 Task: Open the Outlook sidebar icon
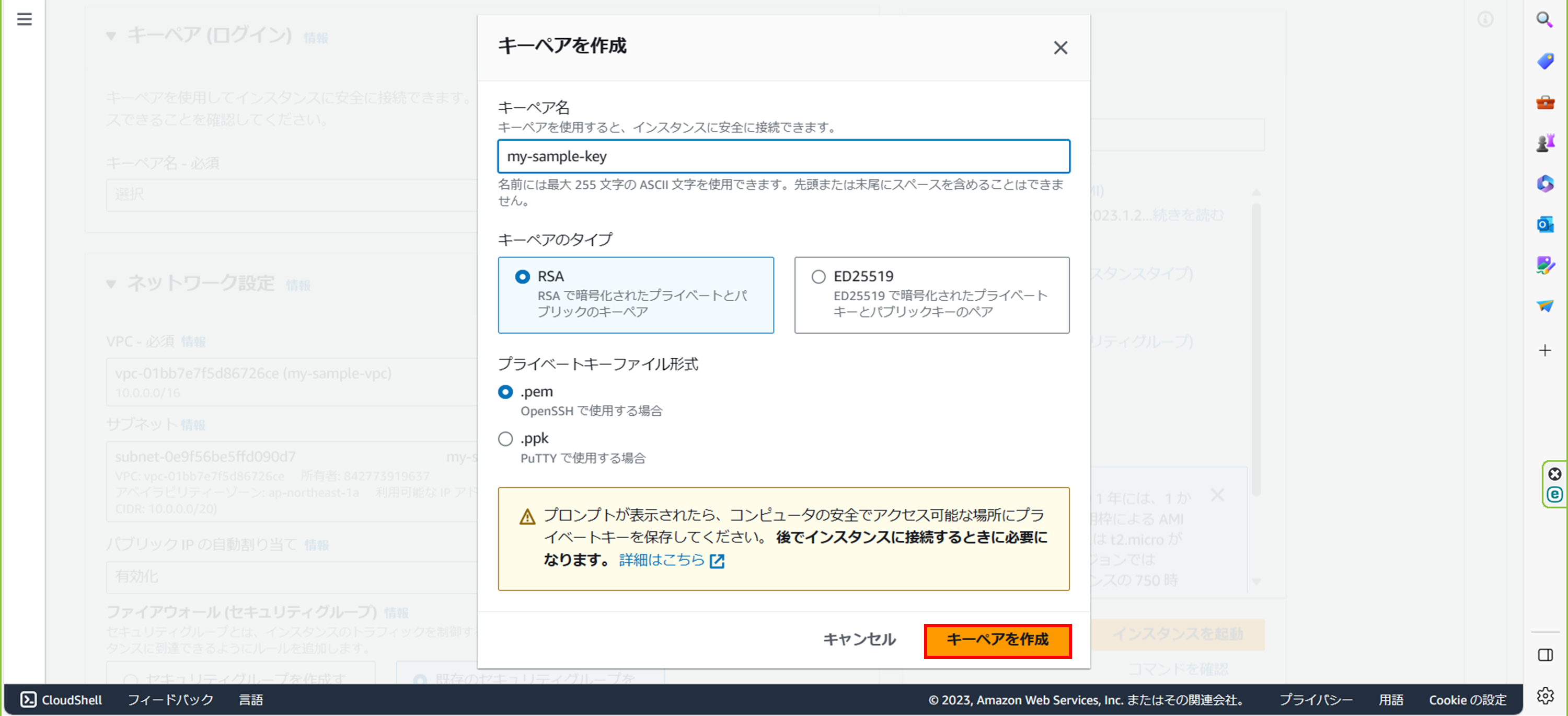(1545, 225)
